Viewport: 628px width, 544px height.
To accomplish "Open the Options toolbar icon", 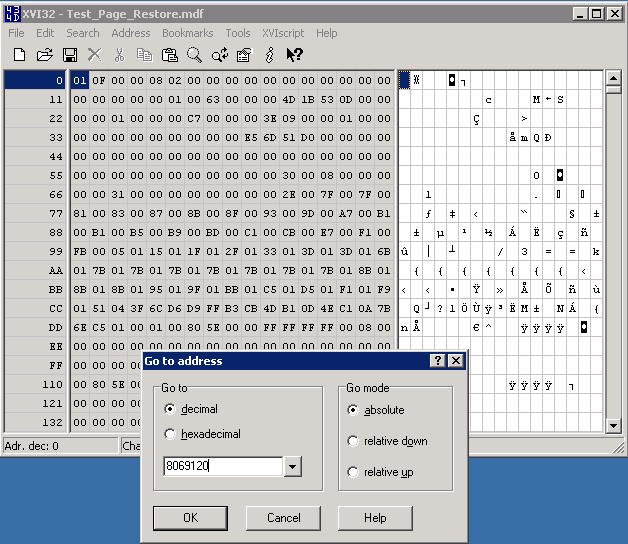I will click(244, 54).
